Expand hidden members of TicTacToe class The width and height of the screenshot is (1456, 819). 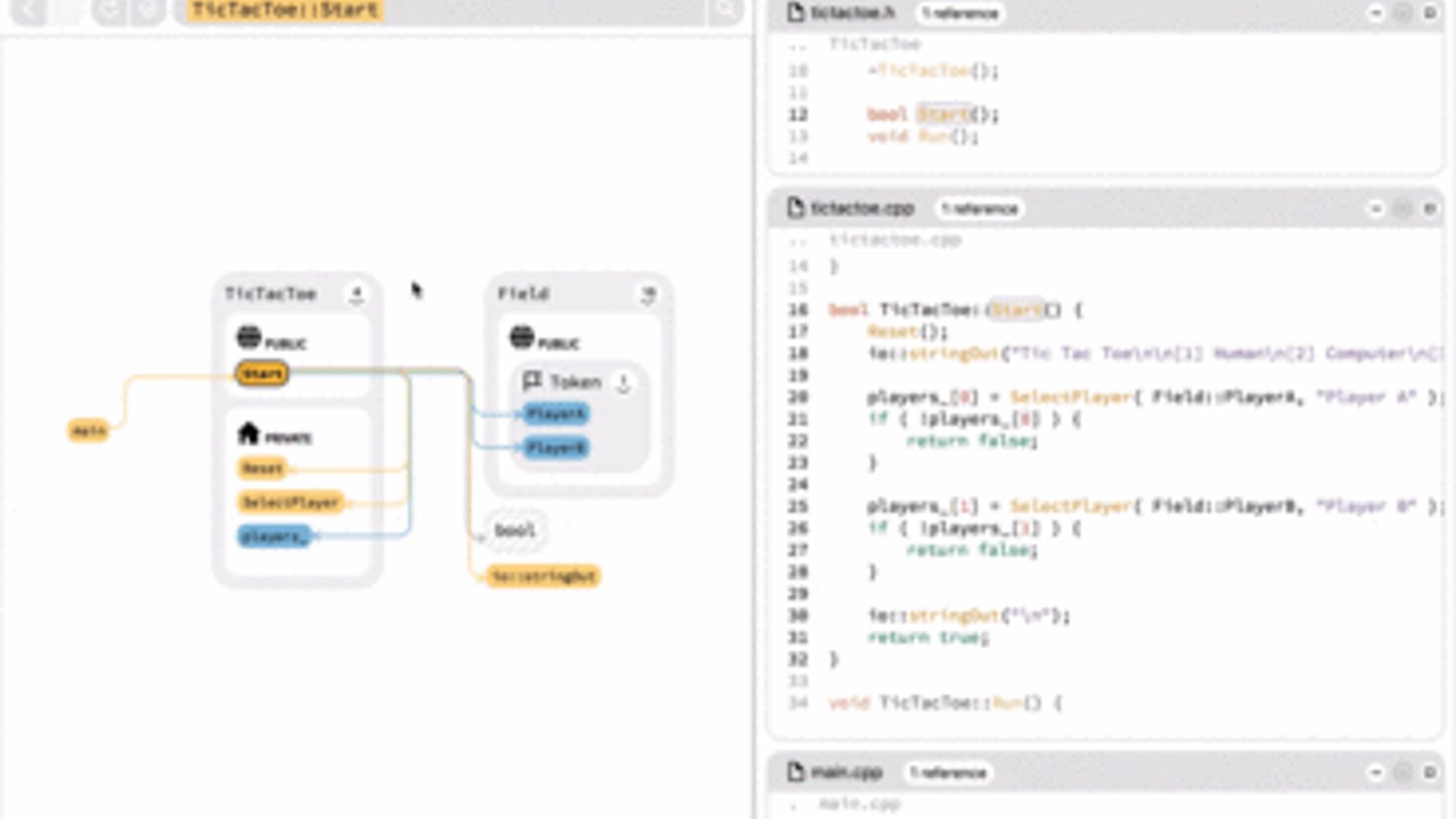coord(356,294)
